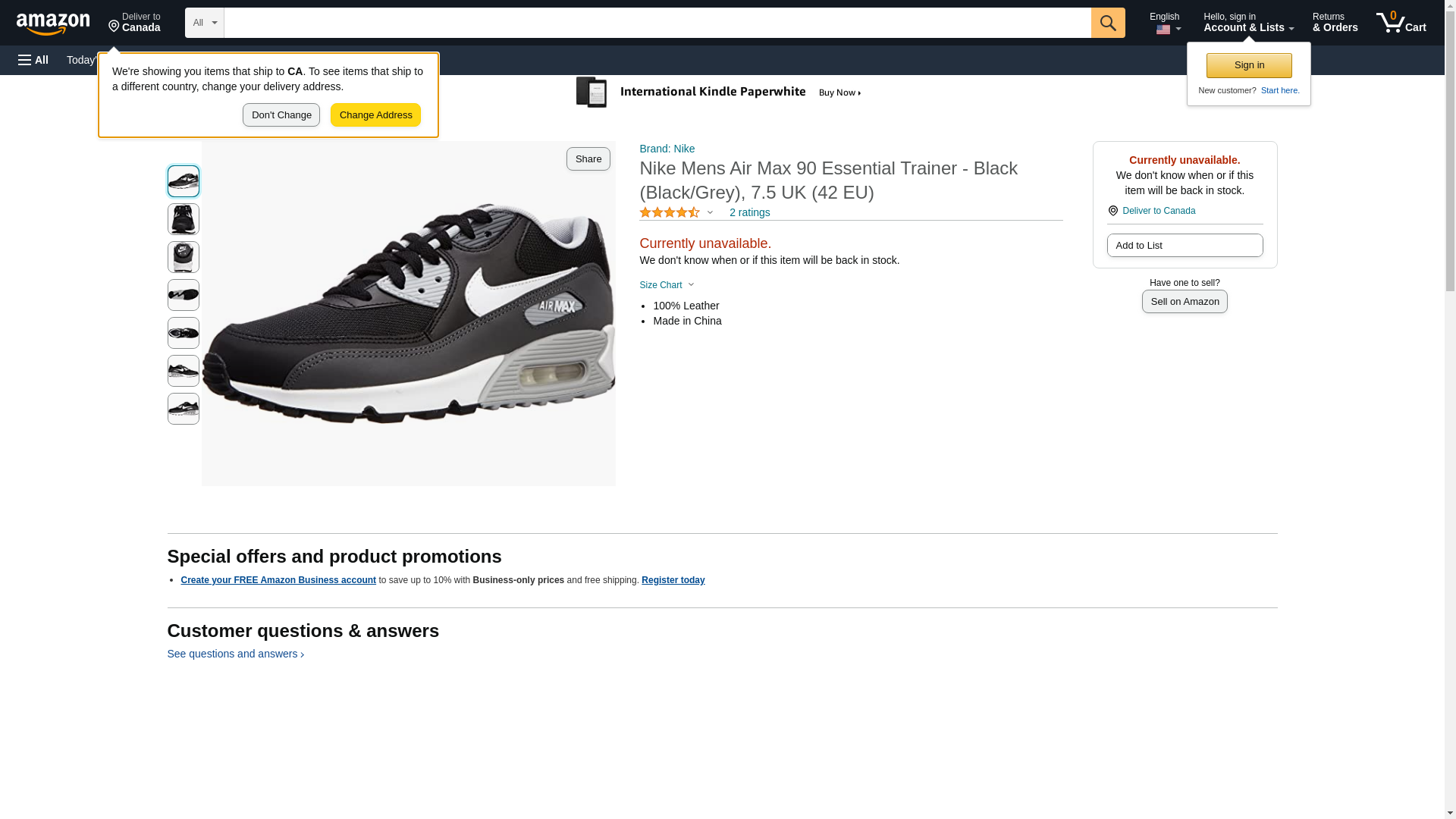Open Account & Lists menu
This screenshot has height=819, width=1456.
click(x=1248, y=23)
